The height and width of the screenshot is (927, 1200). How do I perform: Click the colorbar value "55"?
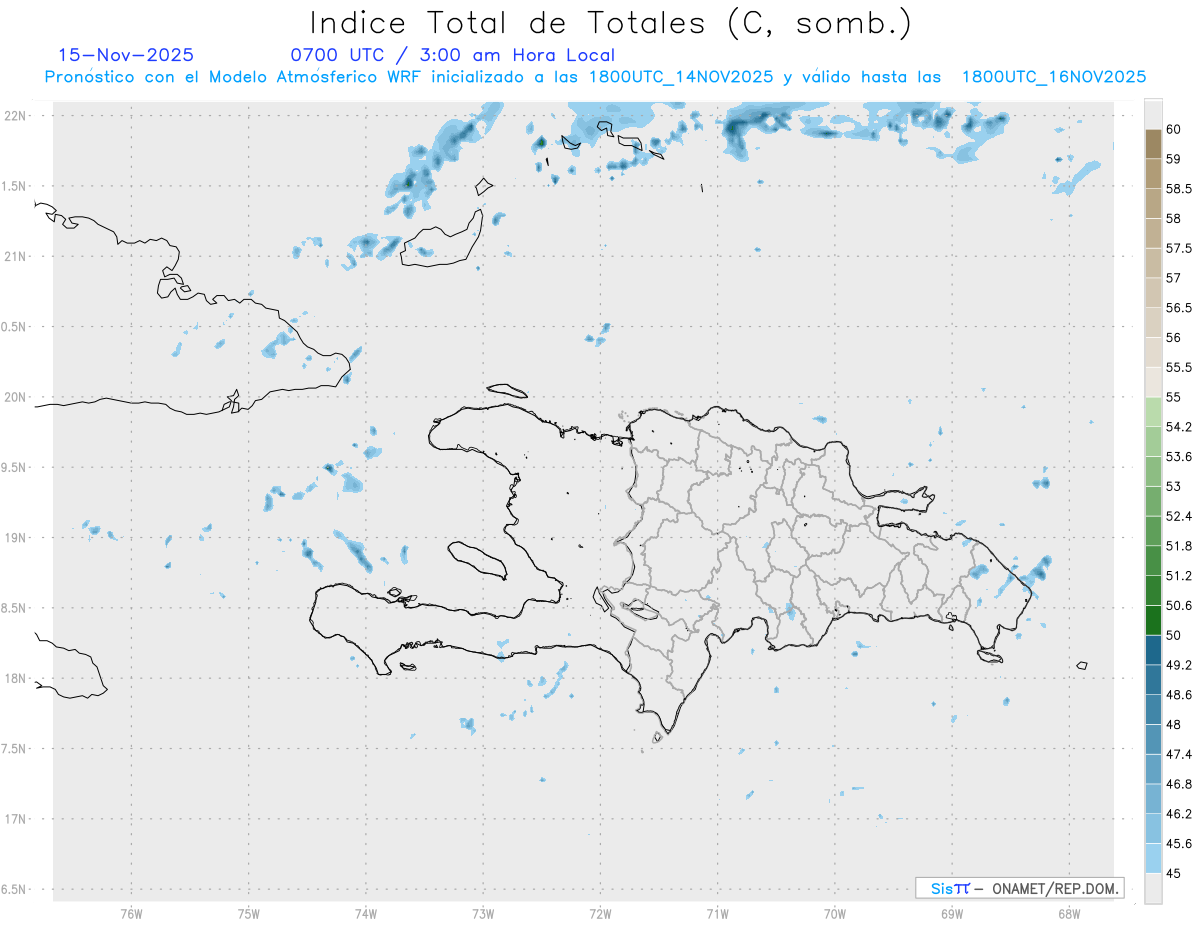1174,397
